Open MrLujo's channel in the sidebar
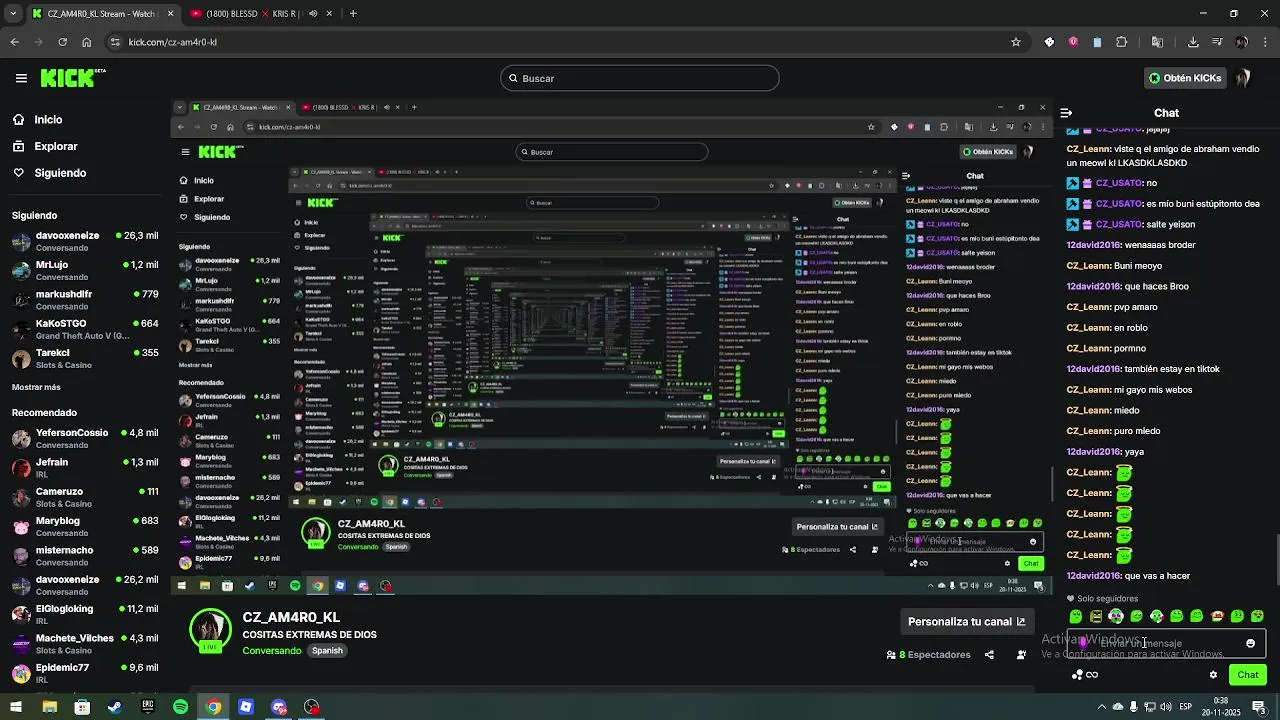Screen dimensions: 1280x720 pyautogui.click(x=85, y=271)
